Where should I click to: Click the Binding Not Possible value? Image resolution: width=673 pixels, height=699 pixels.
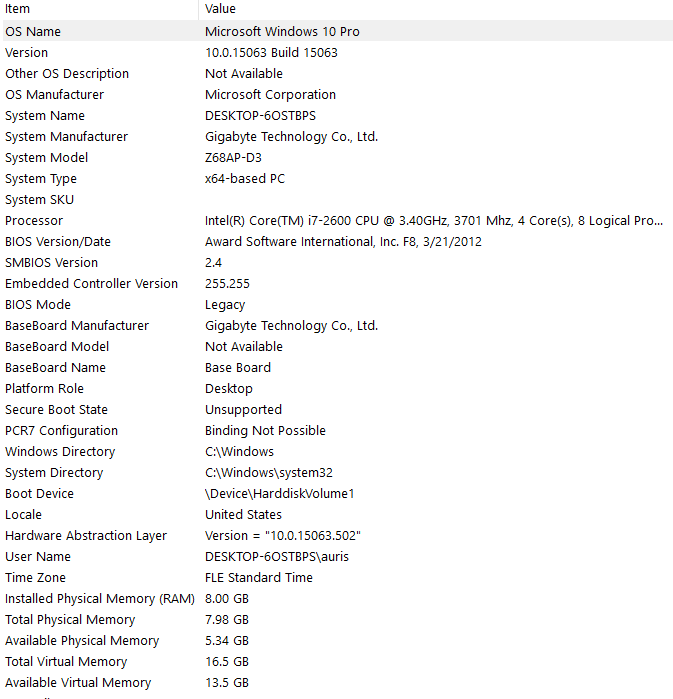tap(265, 431)
